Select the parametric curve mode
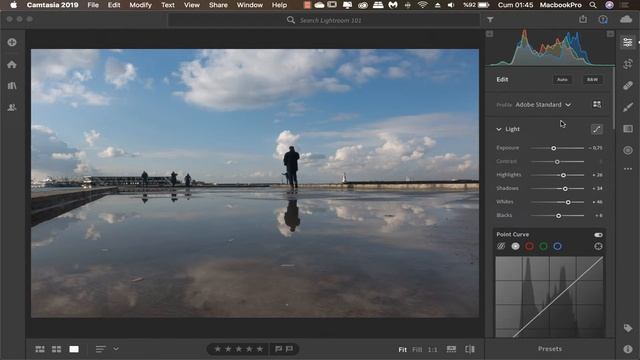Image resolution: width=640 pixels, height=360 pixels. tap(501, 246)
